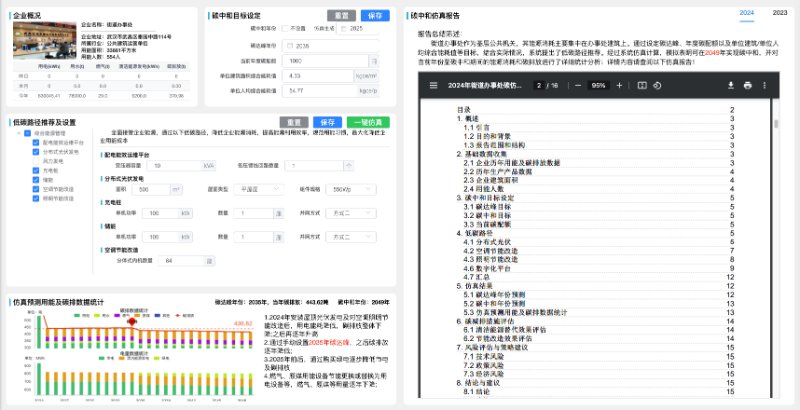Open '6.1 清洁能源替代效果评估' contents entry
This screenshot has height=410, width=800.
pyautogui.click(x=505, y=330)
